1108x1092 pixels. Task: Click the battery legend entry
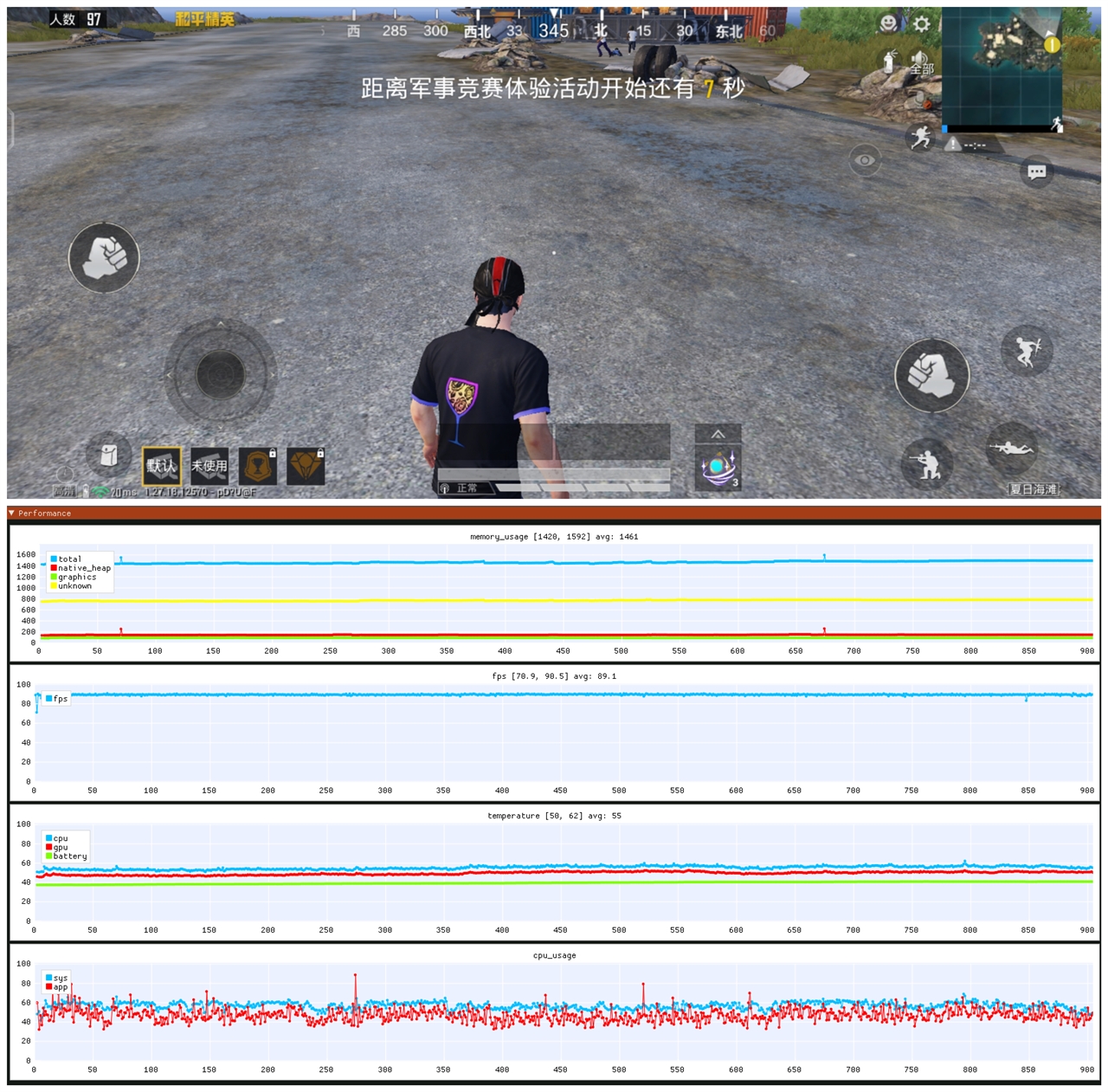tap(67, 856)
